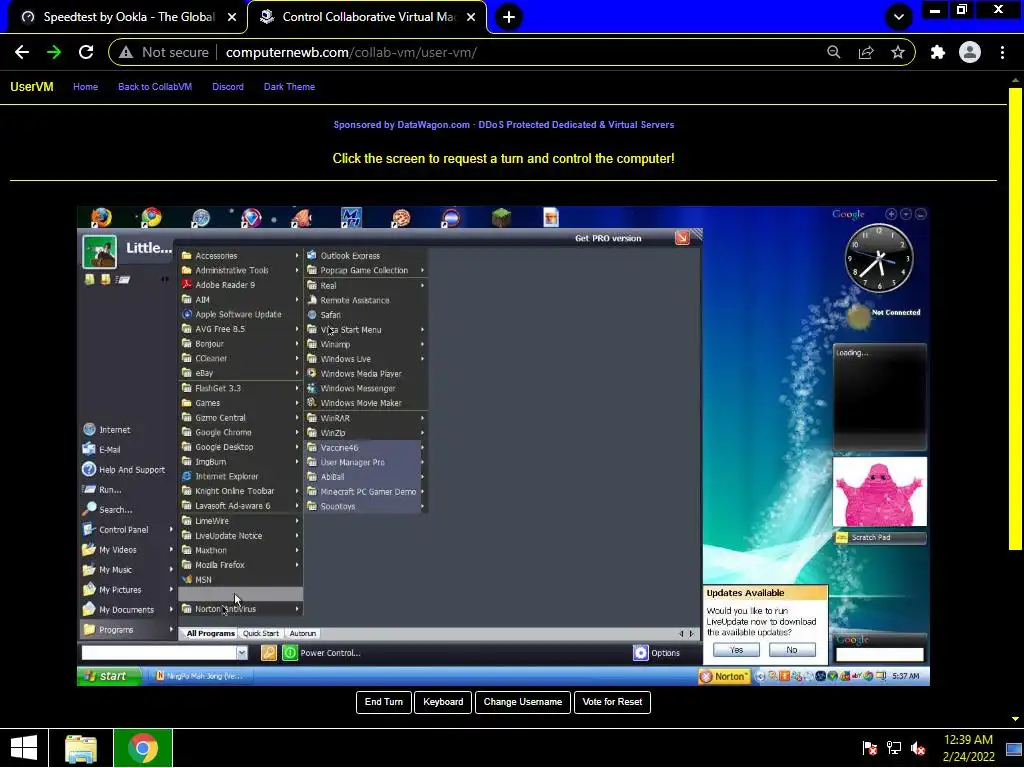Click Yes in Updates Available popup
Viewport: 1024px width, 768px height.
click(x=736, y=650)
